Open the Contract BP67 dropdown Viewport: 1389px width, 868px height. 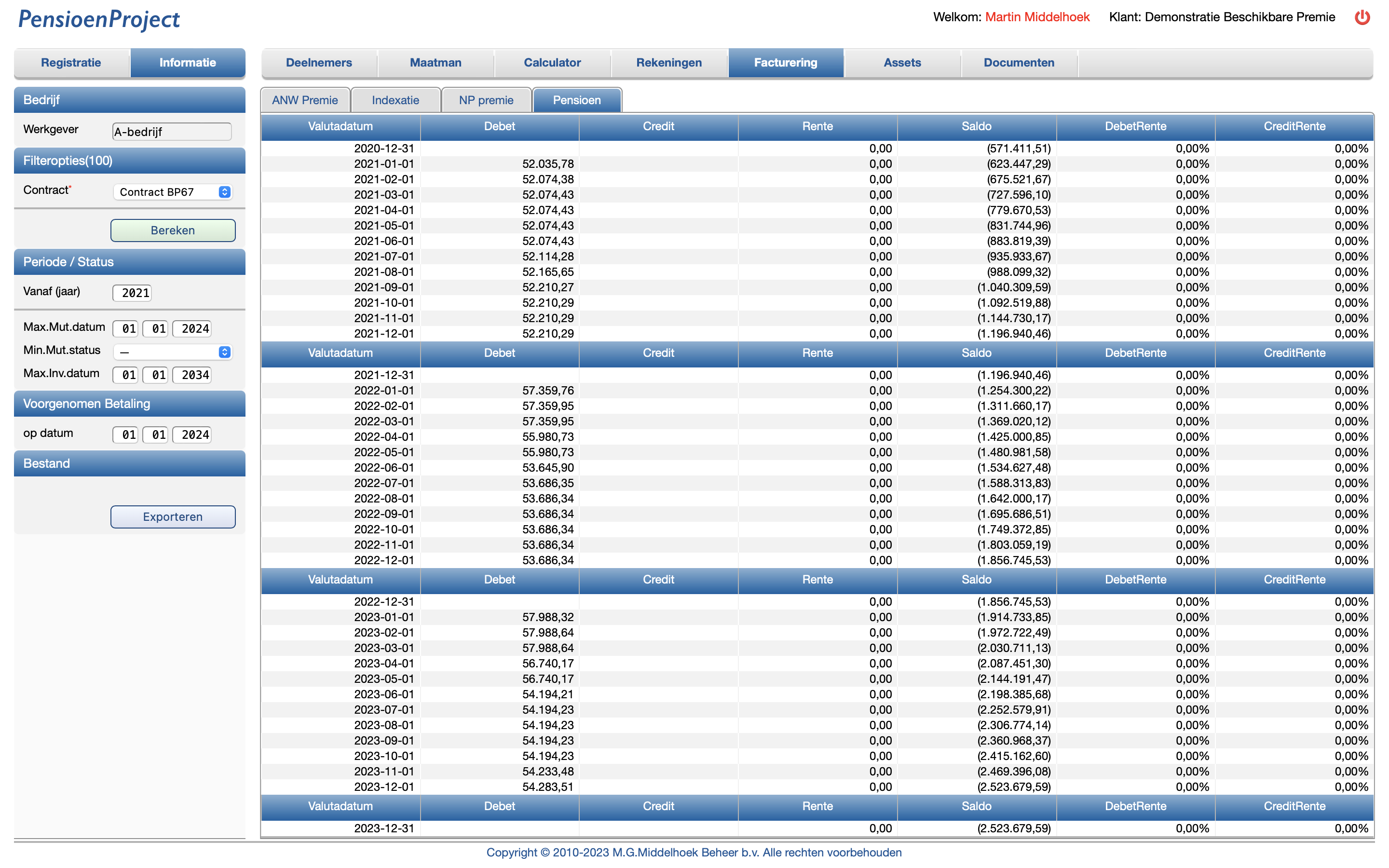(x=172, y=192)
